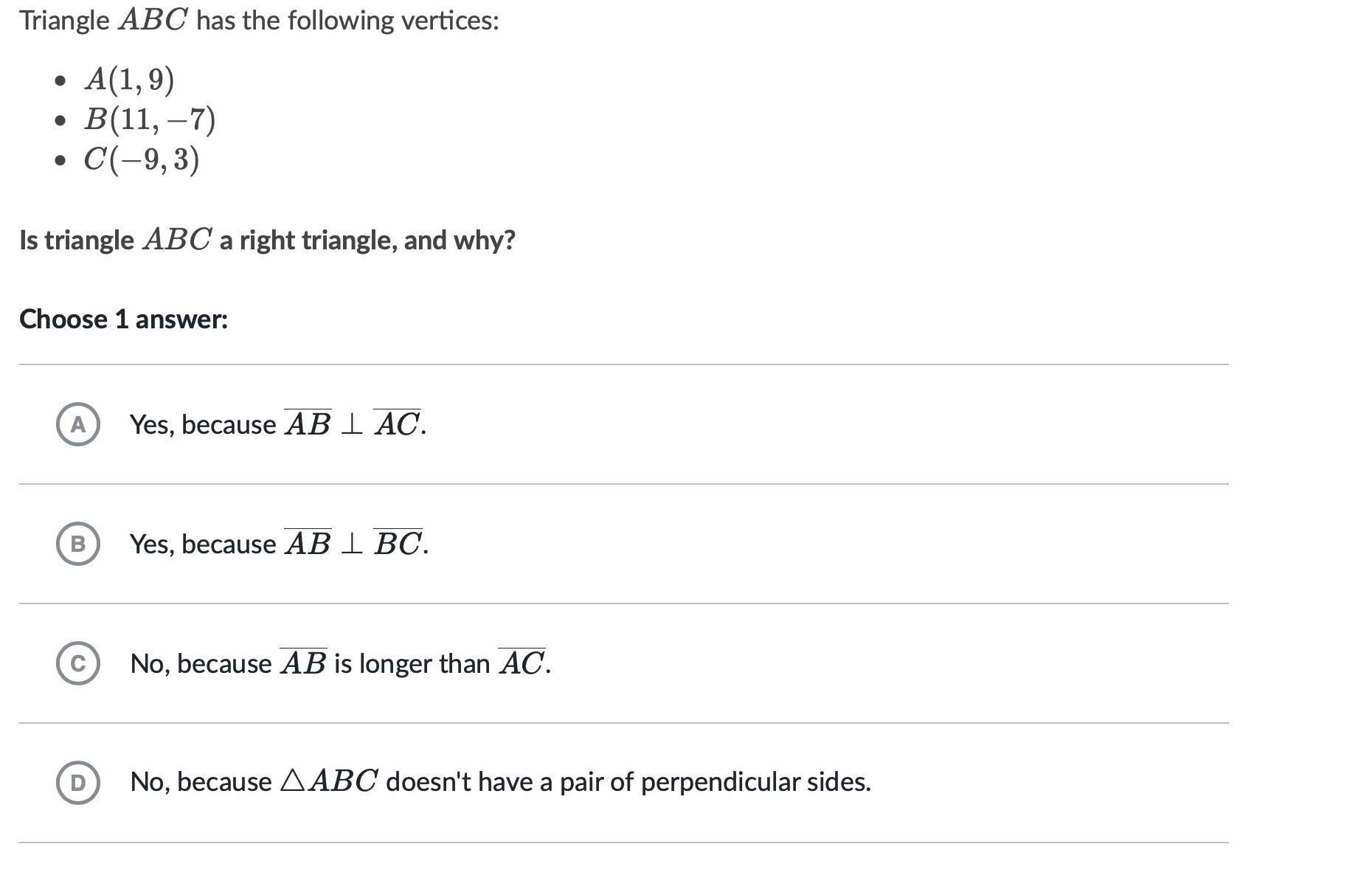Click vertex C(−9, 3) in the list
This screenshot has height=875, width=1372.
click(141, 159)
